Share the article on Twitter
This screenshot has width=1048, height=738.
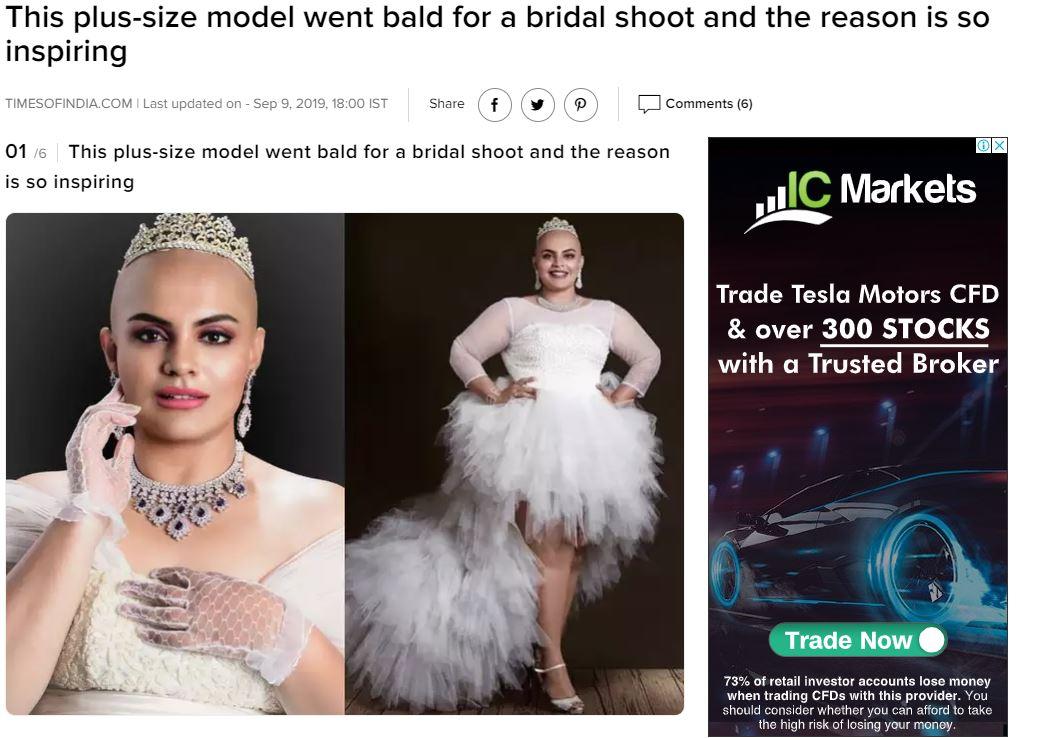tap(537, 104)
